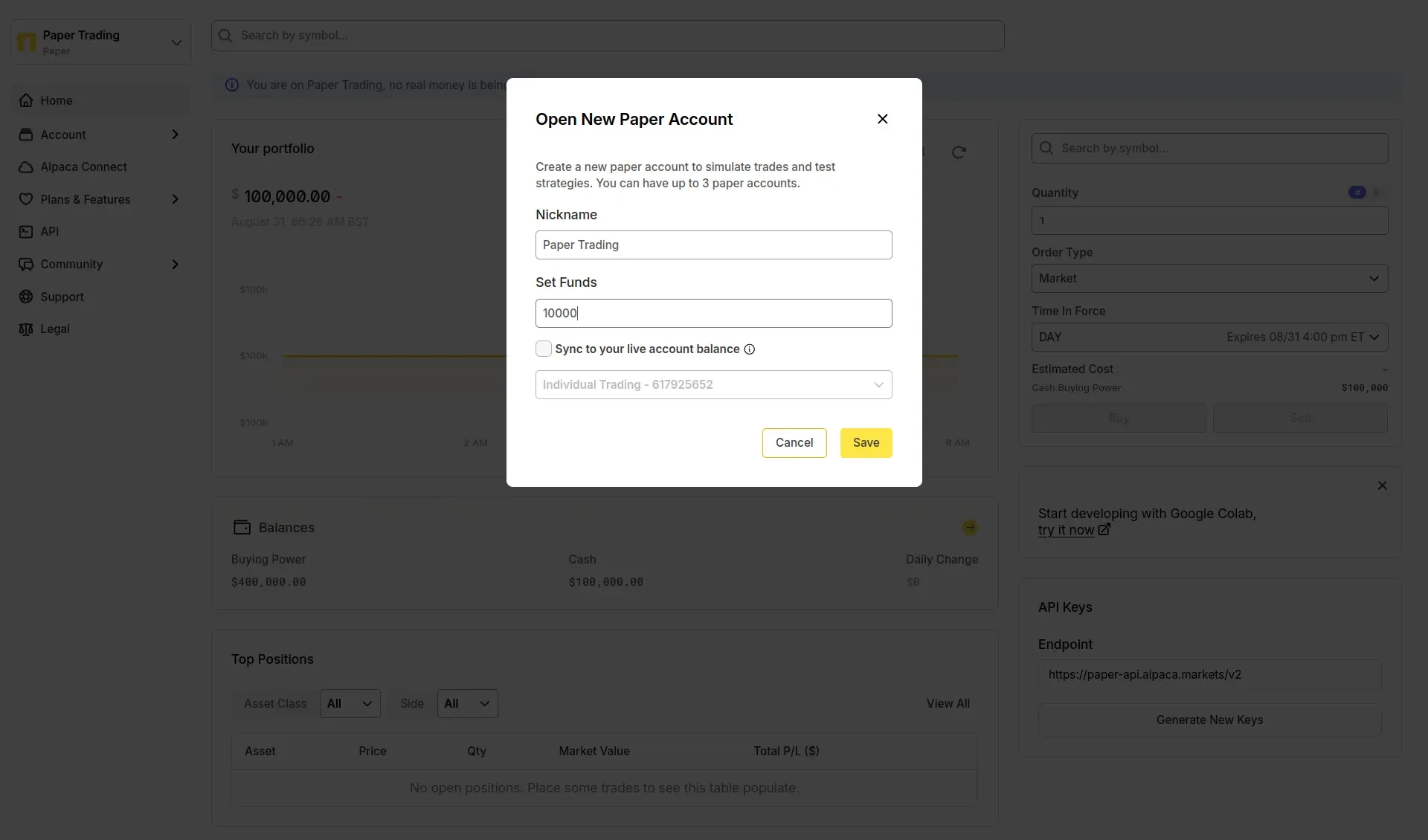Click the Market Value column header

coord(594,751)
